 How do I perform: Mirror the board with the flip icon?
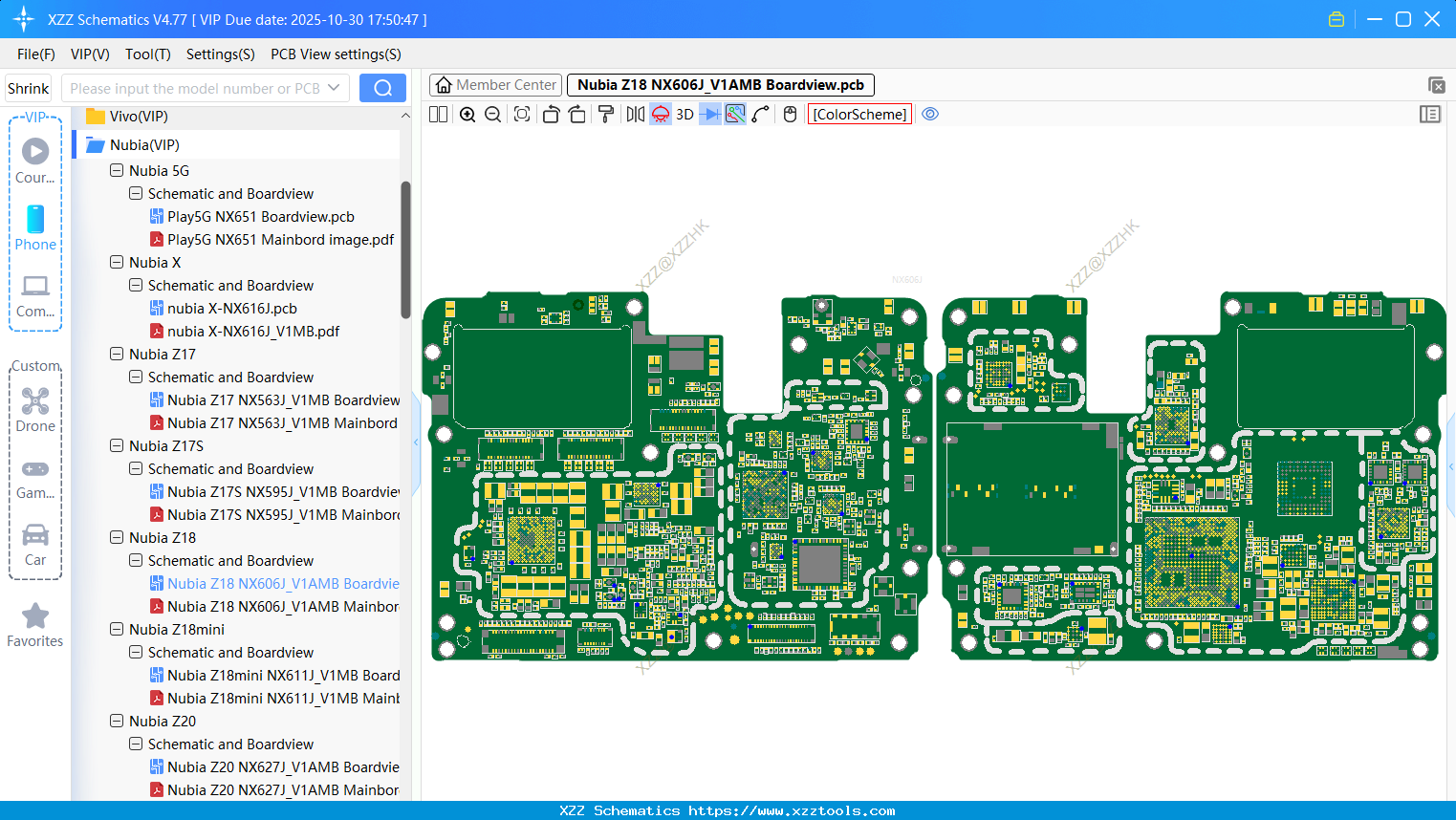[635, 114]
